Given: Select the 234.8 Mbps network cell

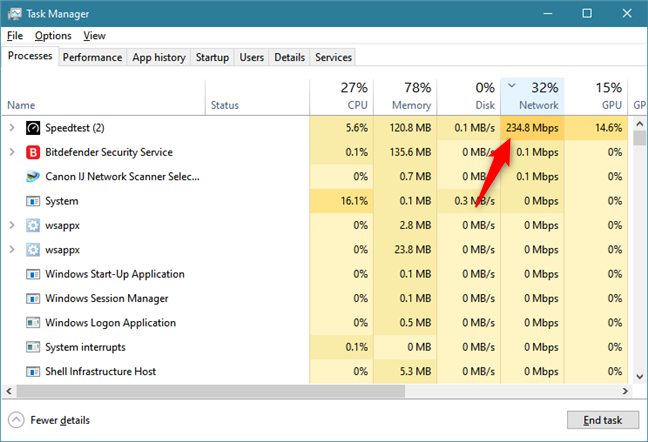Looking at the screenshot, I should click(x=532, y=128).
